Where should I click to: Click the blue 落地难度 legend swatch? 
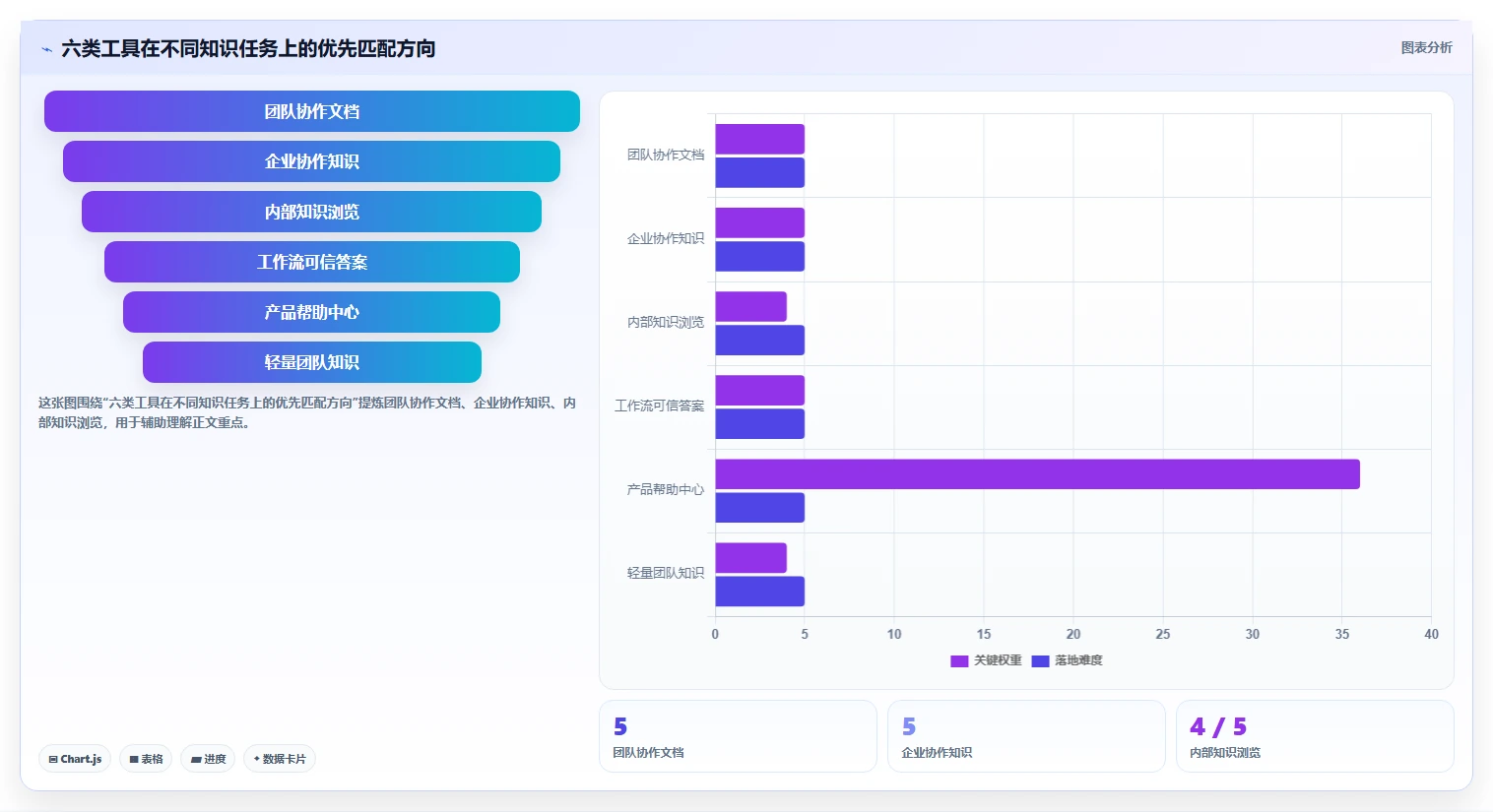tap(1040, 661)
